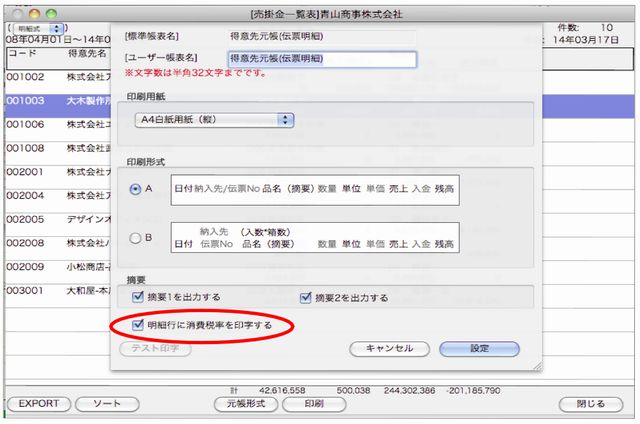
Task: Click the yellow minimize window button
Action: [x=34, y=14]
